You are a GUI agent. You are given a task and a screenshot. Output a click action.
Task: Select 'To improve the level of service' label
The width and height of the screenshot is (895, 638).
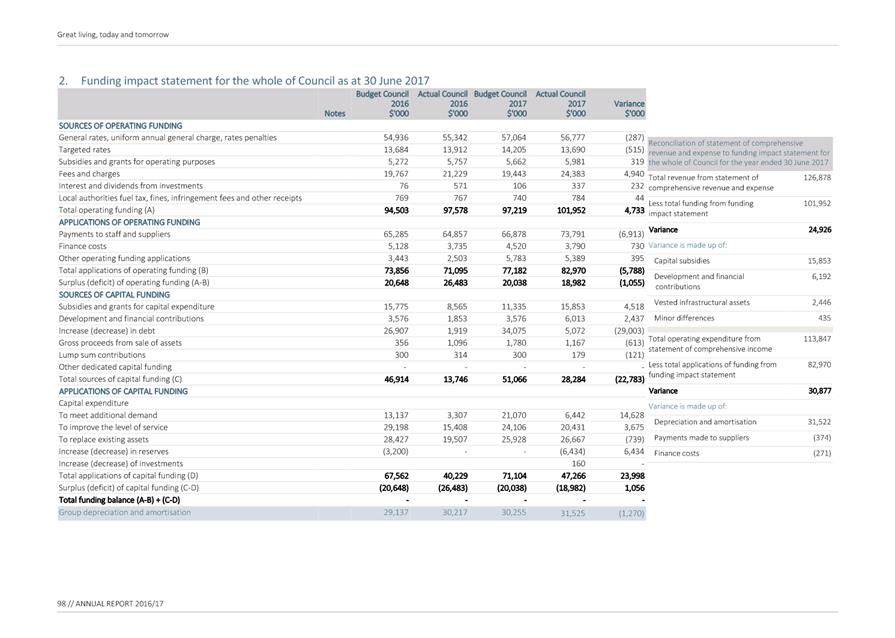113,427
